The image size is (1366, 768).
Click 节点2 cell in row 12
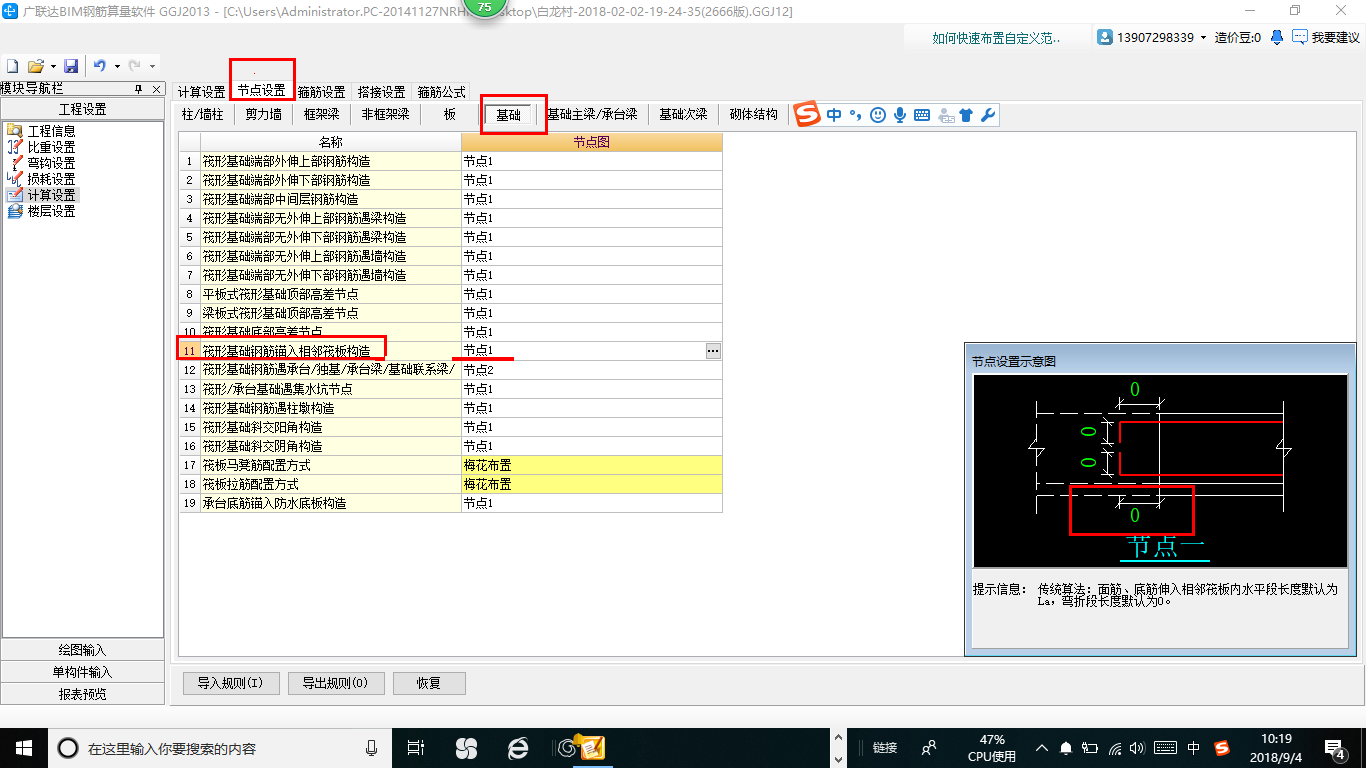[591, 370]
